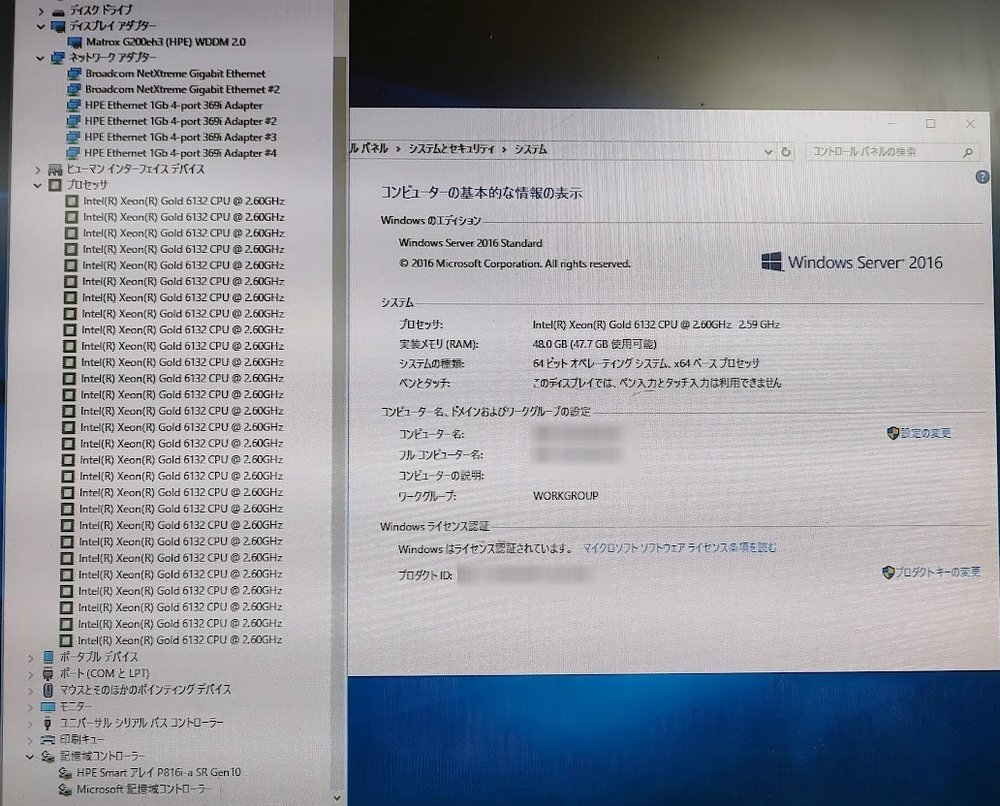Viewport: 1000px width, 806px height.
Task: Maximize the System window
Action: pos(930,124)
